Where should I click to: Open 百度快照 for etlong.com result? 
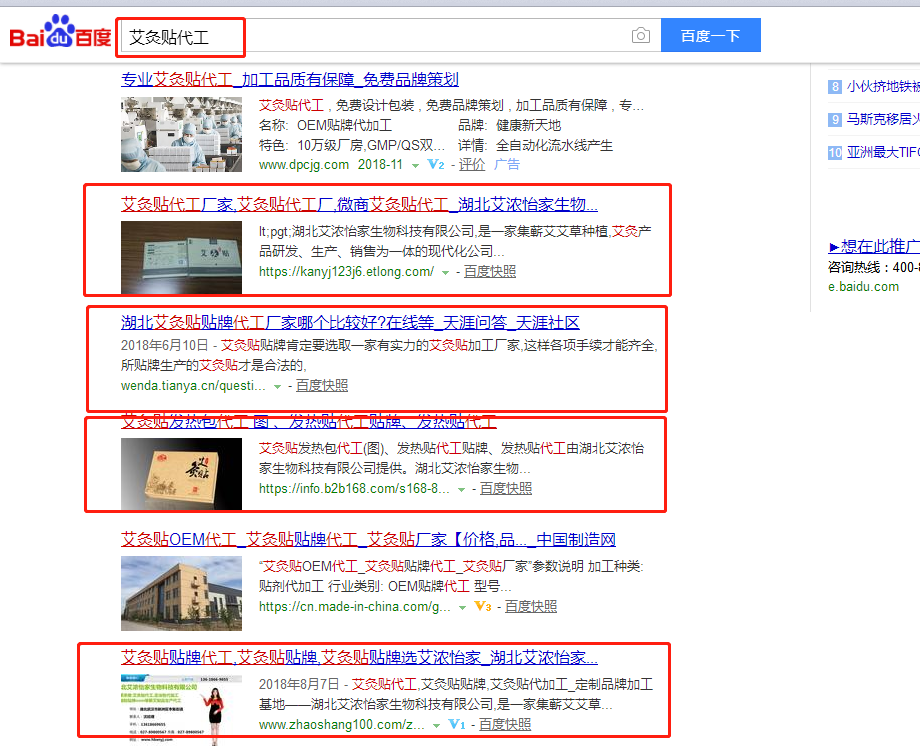(490, 271)
